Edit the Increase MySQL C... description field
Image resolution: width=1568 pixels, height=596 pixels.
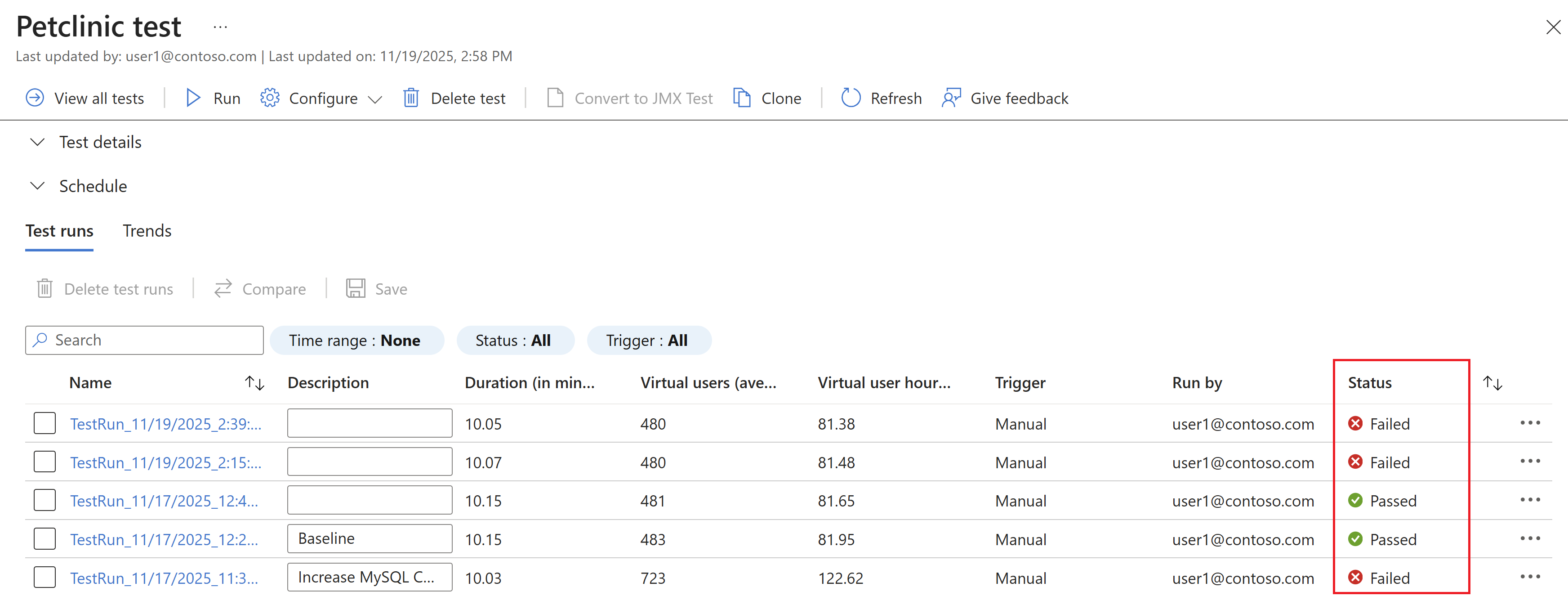pos(370,577)
